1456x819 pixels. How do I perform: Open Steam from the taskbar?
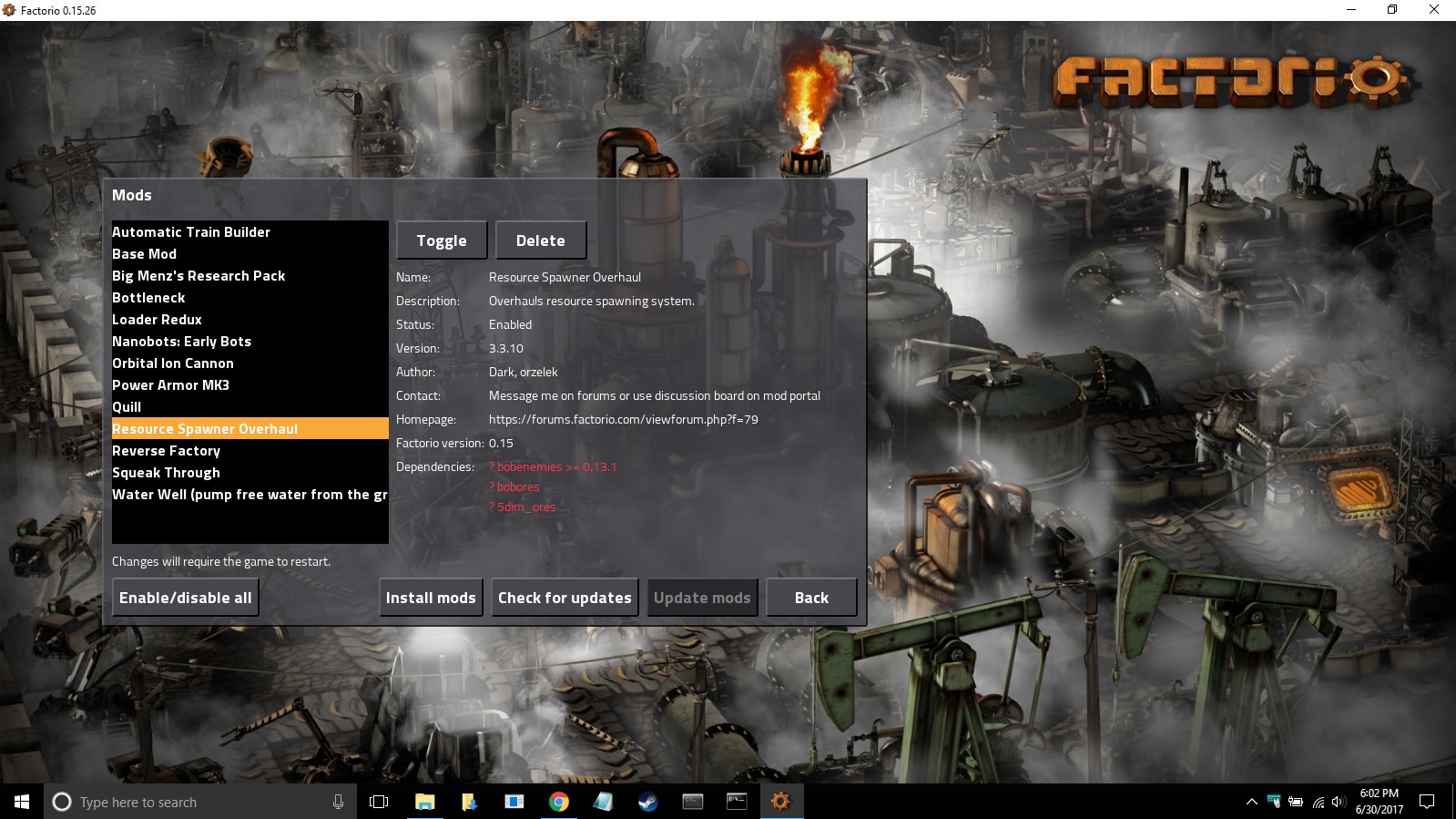pos(647,802)
